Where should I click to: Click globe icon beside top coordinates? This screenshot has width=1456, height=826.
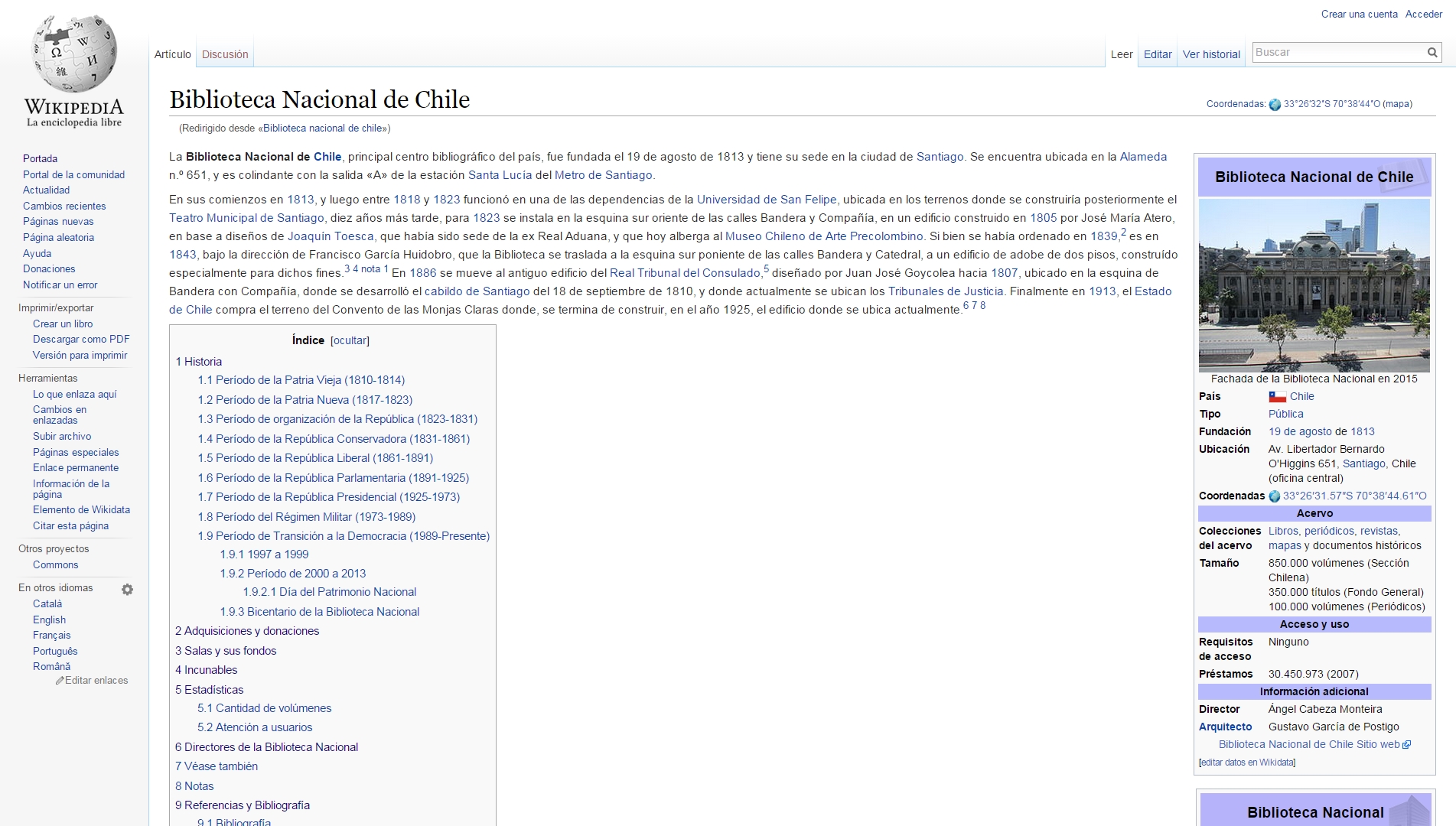click(x=1275, y=105)
